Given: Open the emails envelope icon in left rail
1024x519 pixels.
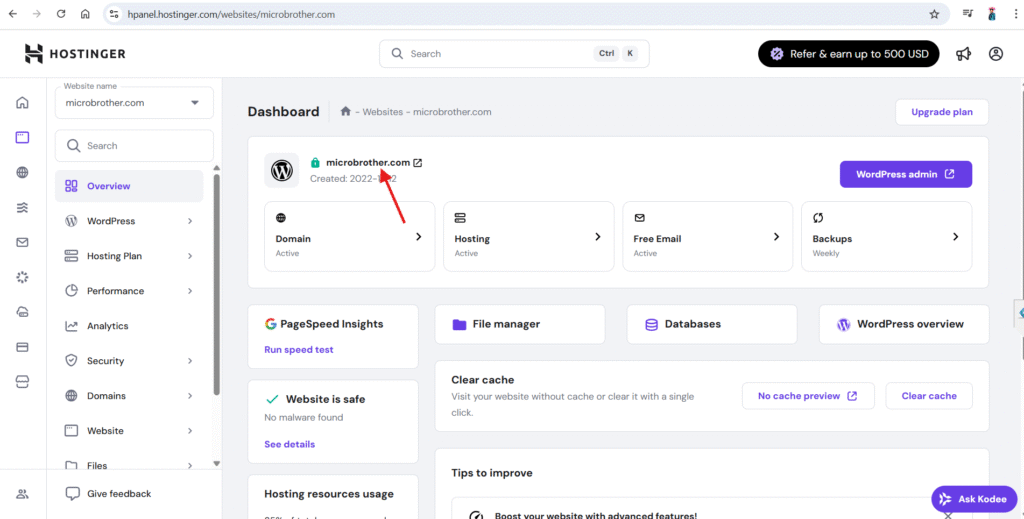Looking at the screenshot, I should [22, 242].
